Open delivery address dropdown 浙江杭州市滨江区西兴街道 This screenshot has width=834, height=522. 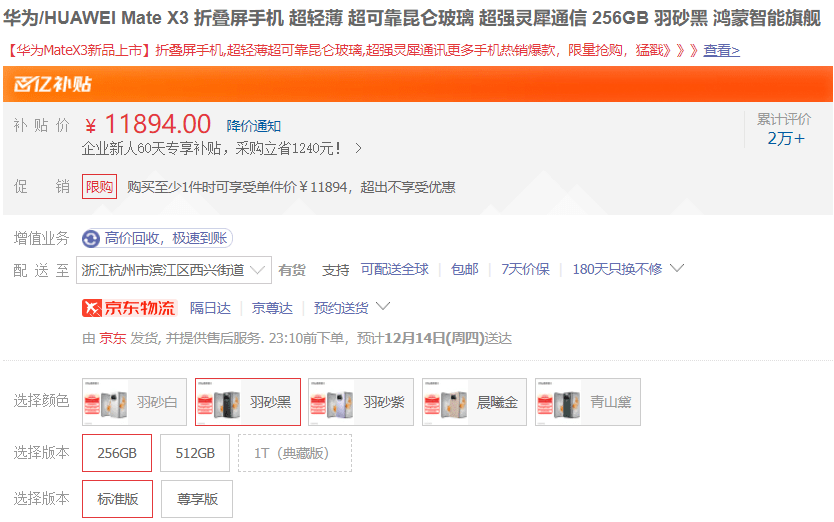(174, 270)
